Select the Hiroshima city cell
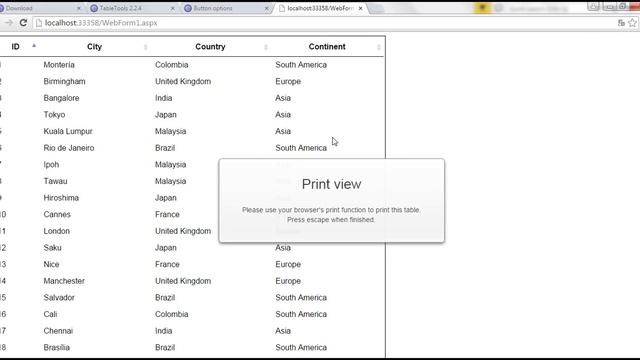Image resolution: width=640 pixels, height=360 pixels. 61,198
